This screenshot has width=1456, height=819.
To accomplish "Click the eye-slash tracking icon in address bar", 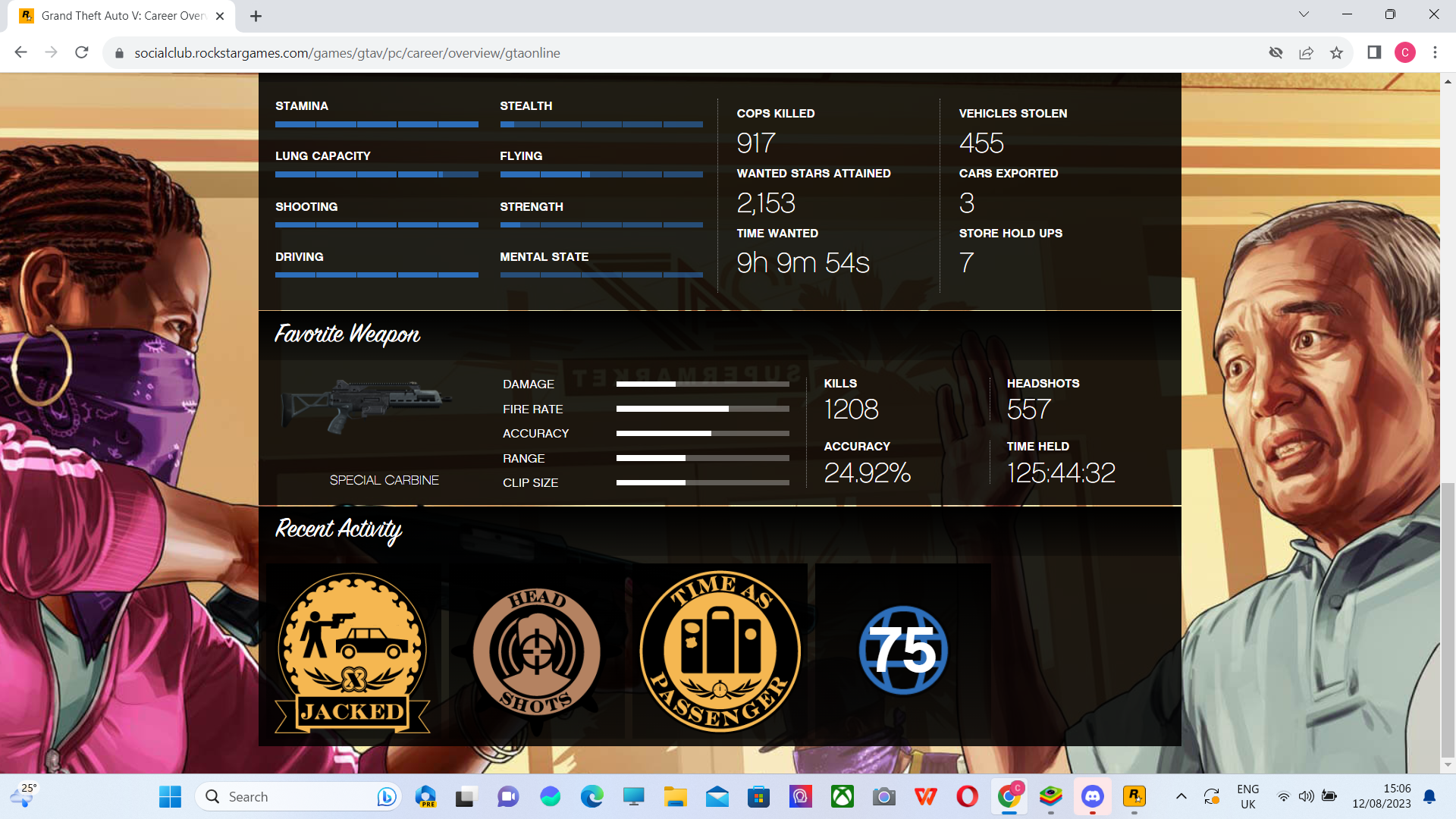I will coord(1276,53).
